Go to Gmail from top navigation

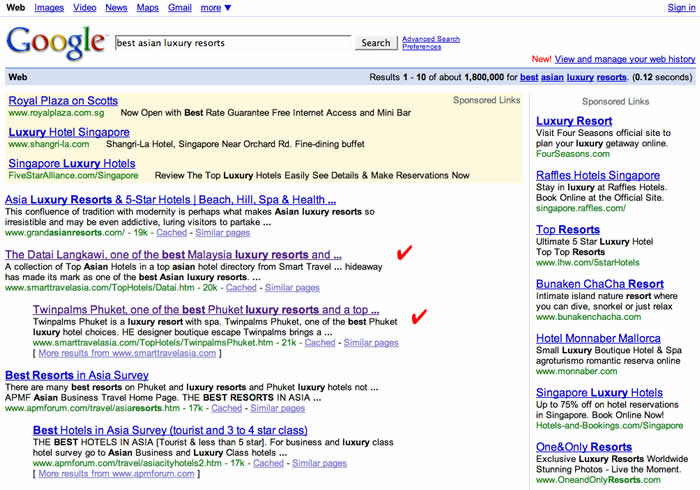pyautogui.click(x=180, y=8)
